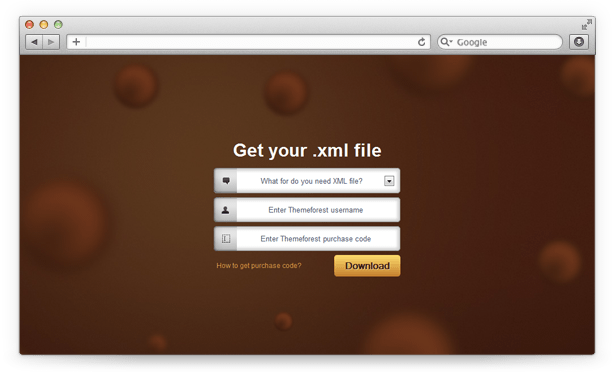
Task: Open the downloads button in the toolbar
Action: pos(579,42)
